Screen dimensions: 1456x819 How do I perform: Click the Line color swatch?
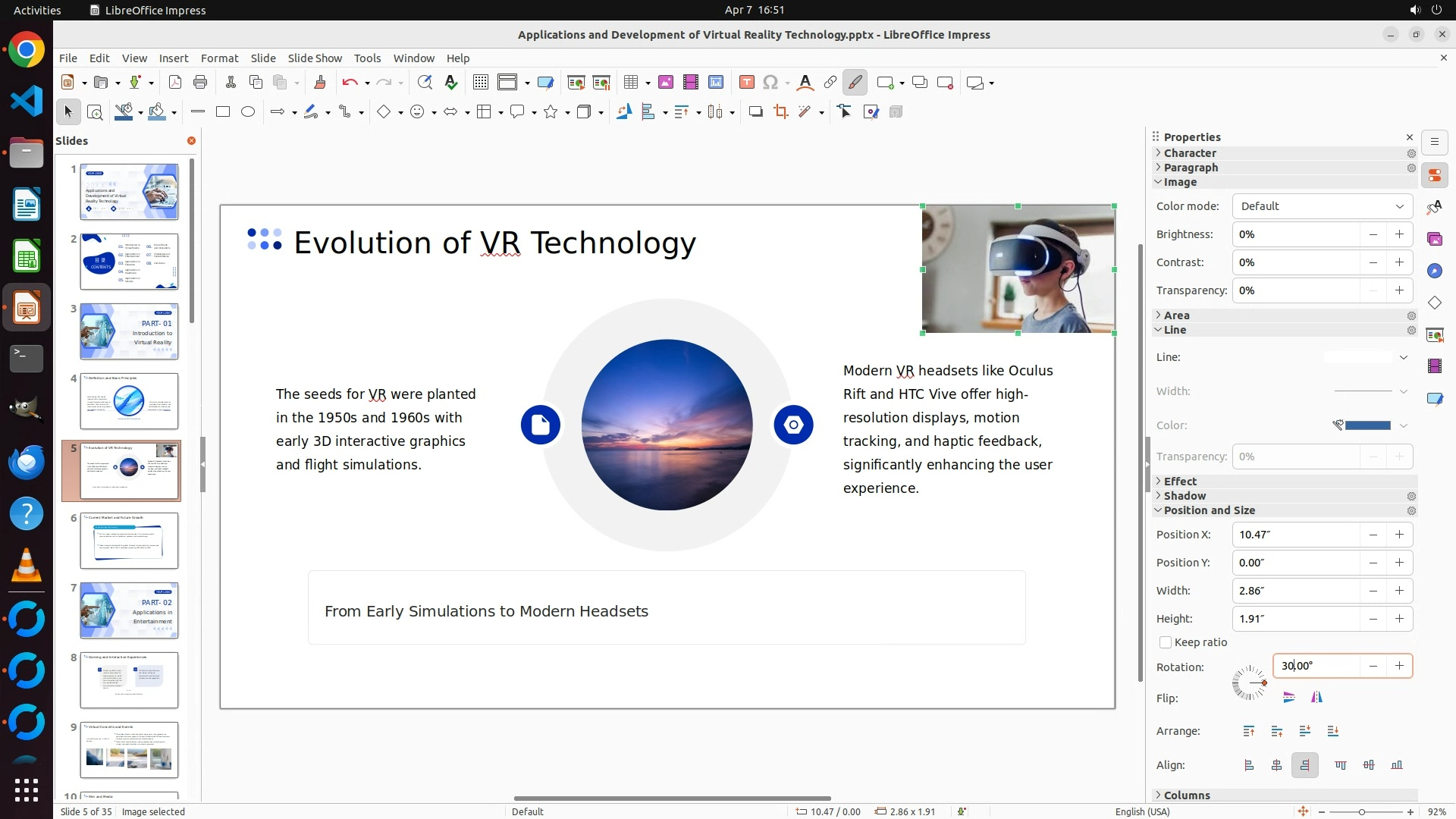click(x=1367, y=425)
